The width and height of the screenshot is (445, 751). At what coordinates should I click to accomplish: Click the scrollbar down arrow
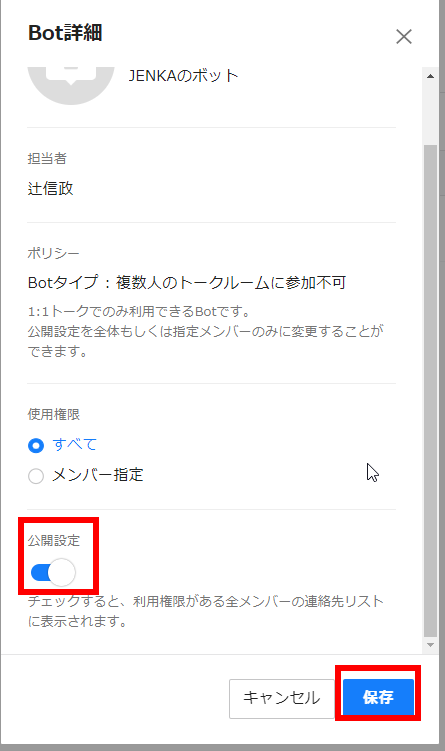click(x=431, y=645)
